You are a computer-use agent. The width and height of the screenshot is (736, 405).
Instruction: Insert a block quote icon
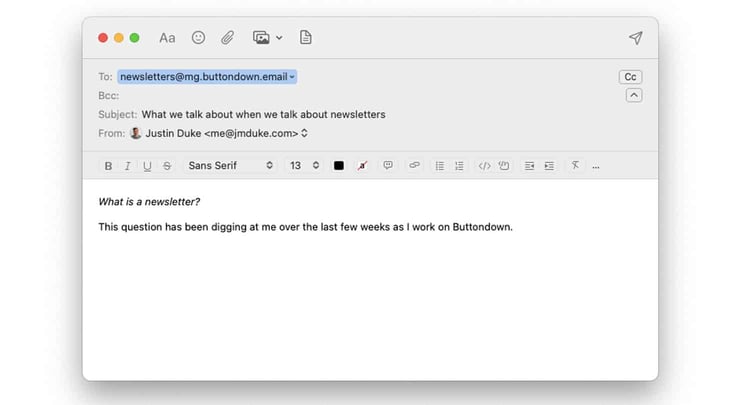(388, 165)
